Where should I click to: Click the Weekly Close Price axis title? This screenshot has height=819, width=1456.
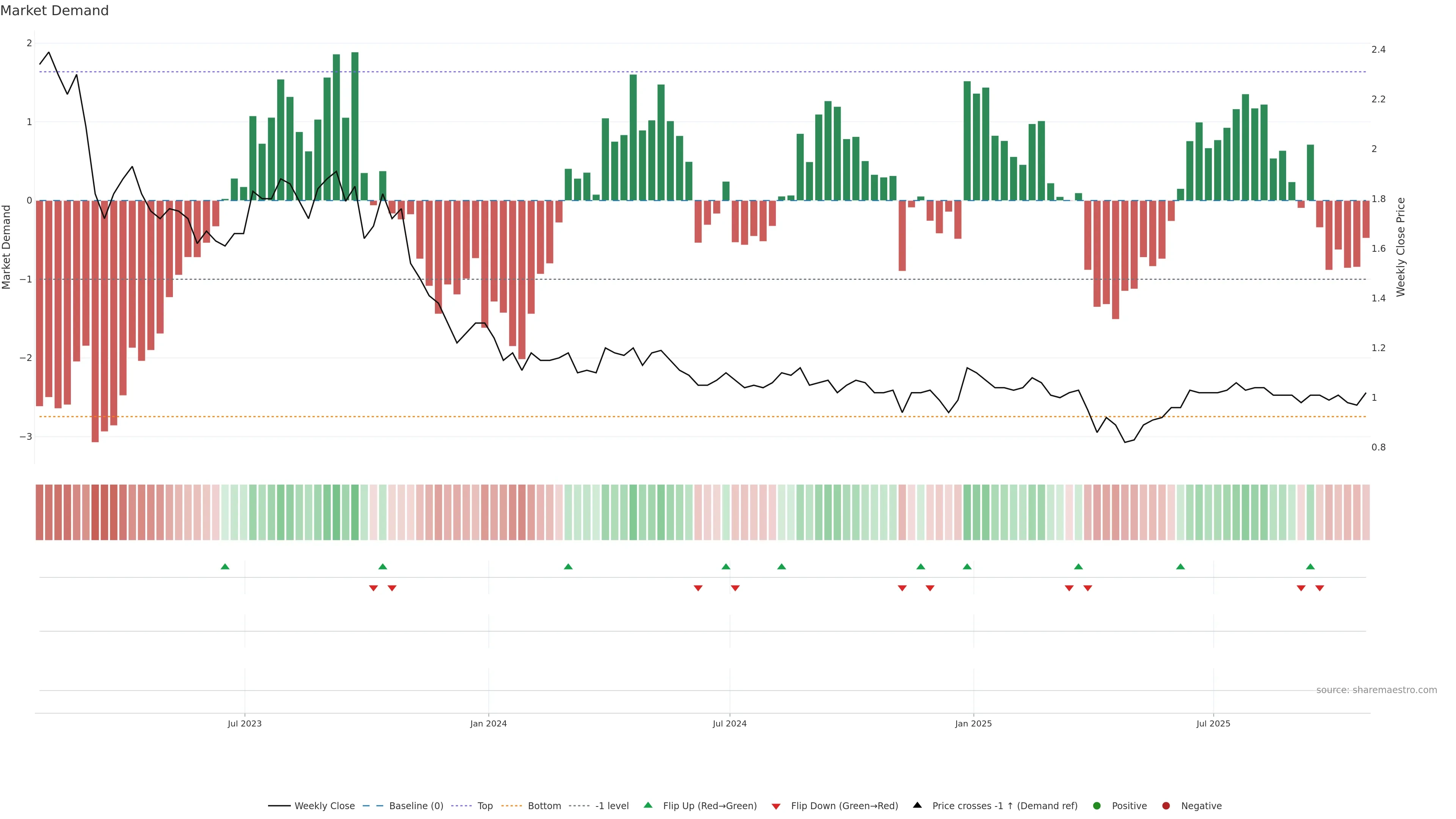[x=1401, y=247]
